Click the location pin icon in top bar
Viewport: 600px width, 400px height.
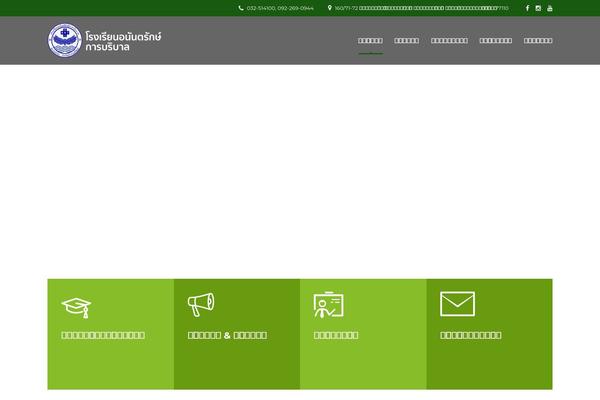tap(329, 8)
